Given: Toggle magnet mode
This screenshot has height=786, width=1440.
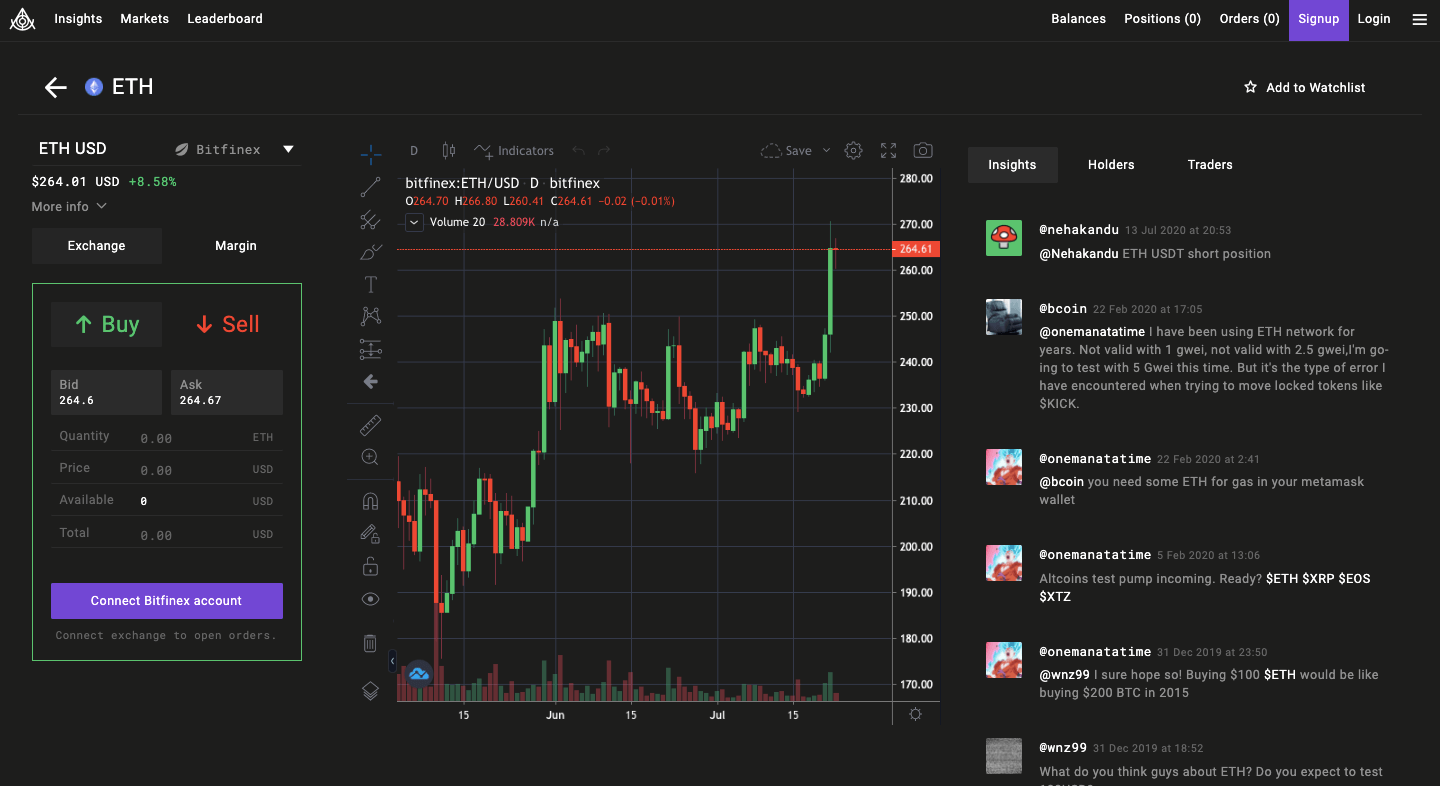Looking at the screenshot, I should (370, 502).
